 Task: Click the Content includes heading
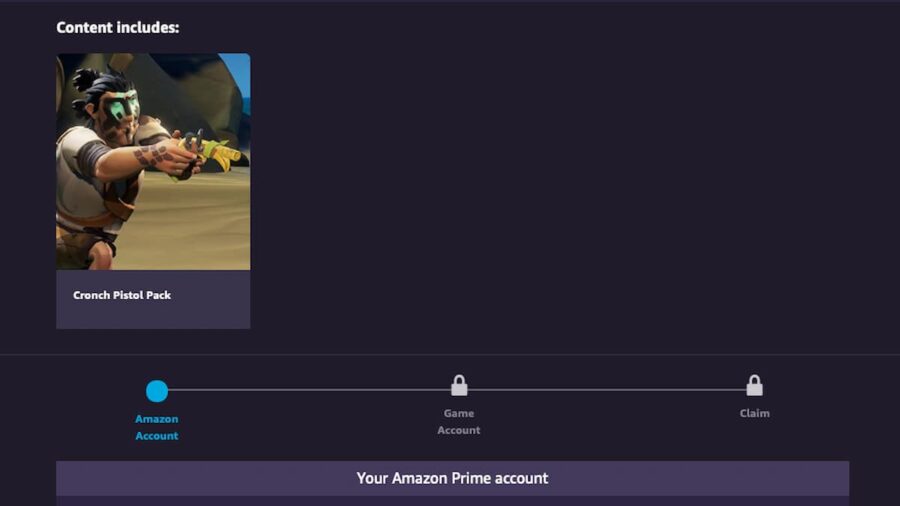click(x=118, y=28)
